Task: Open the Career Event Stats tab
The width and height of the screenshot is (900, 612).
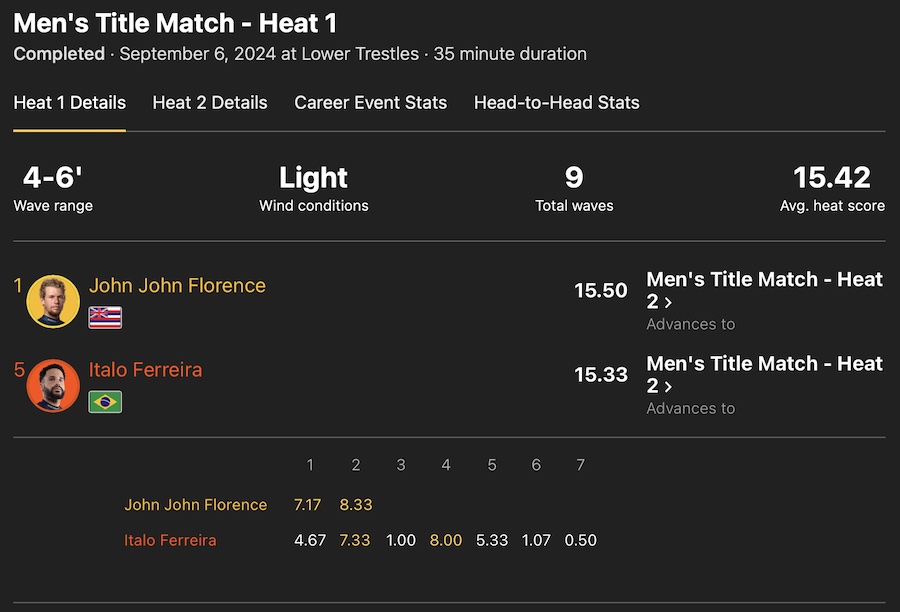Action: (x=370, y=102)
